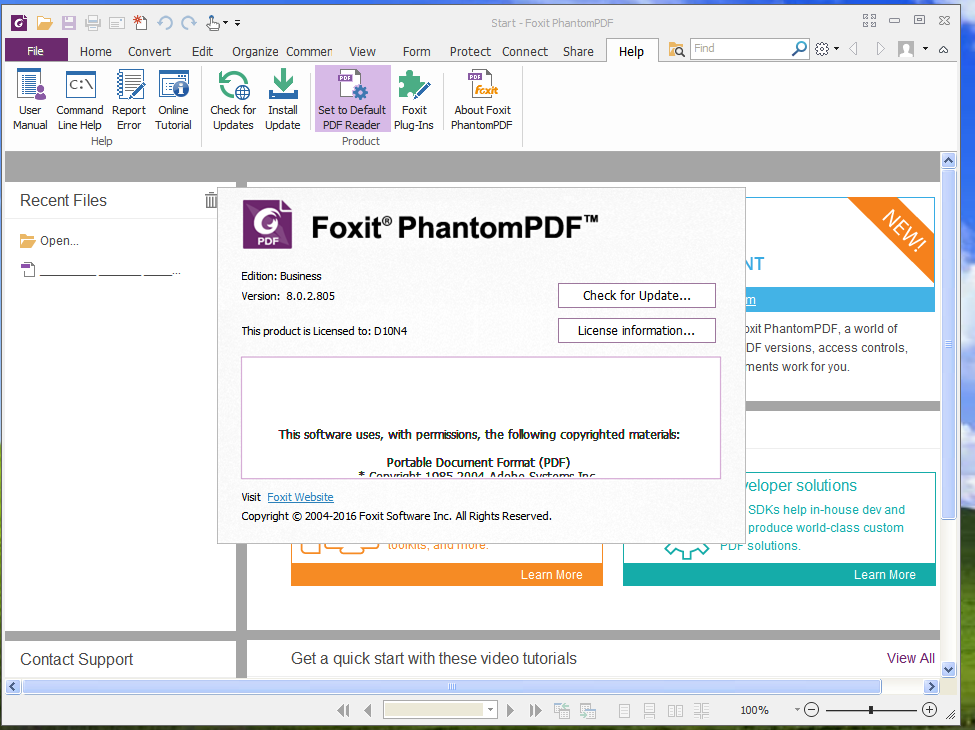Open the settings gear dropdown
This screenshot has width=975, height=730.
(827, 49)
